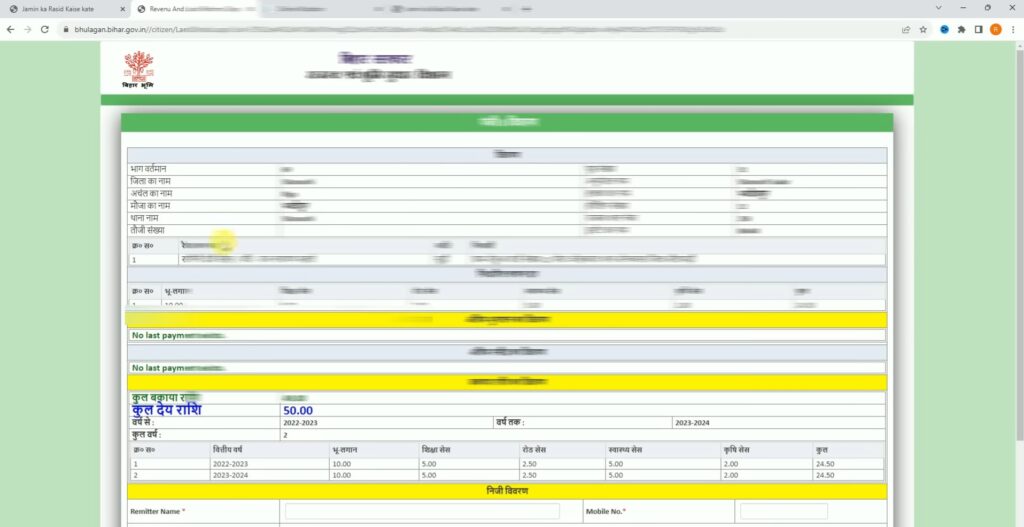Expand the tab search dropdown arrow

939,8
